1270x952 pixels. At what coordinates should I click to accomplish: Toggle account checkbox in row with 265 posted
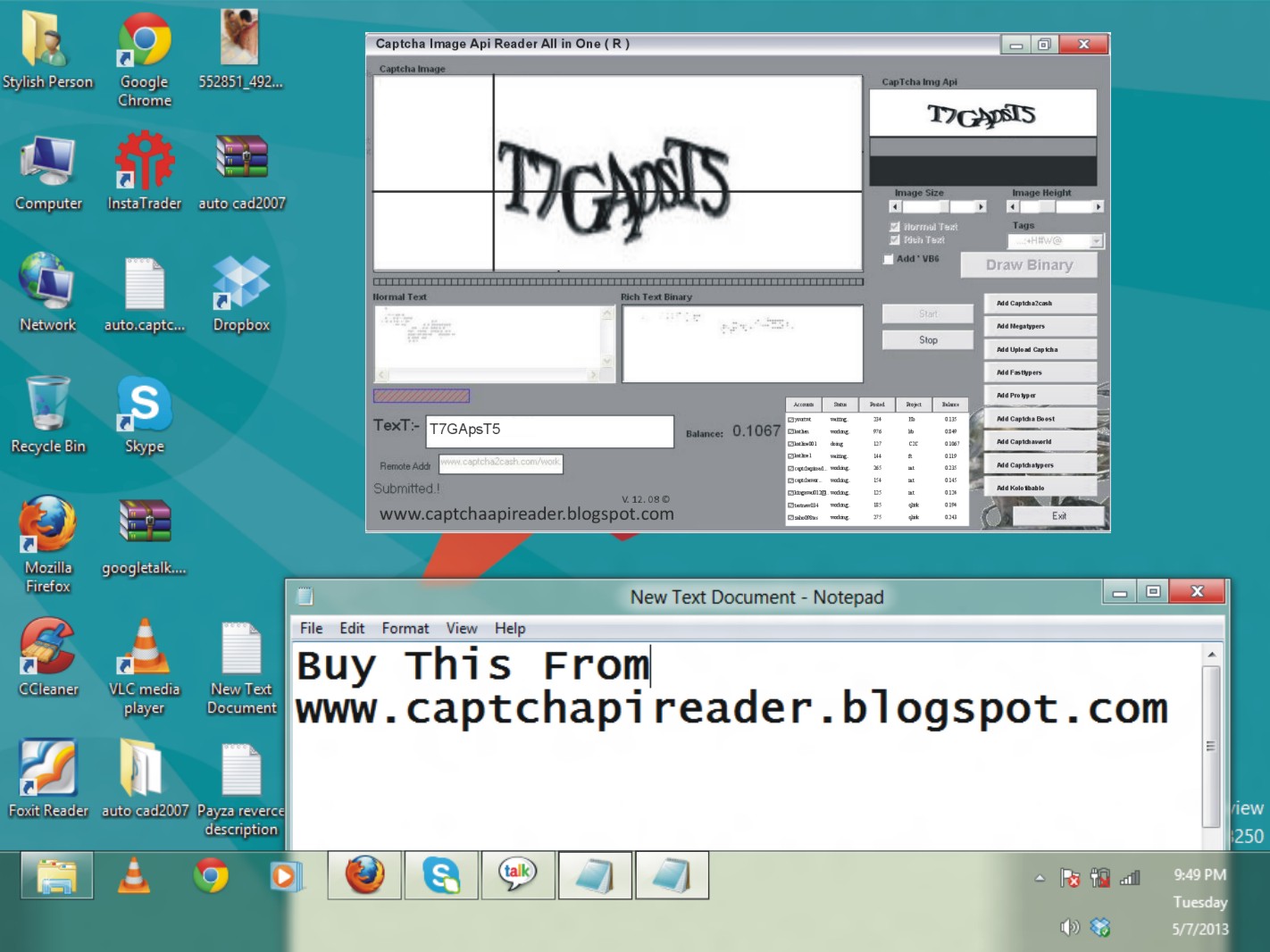[x=790, y=468]
